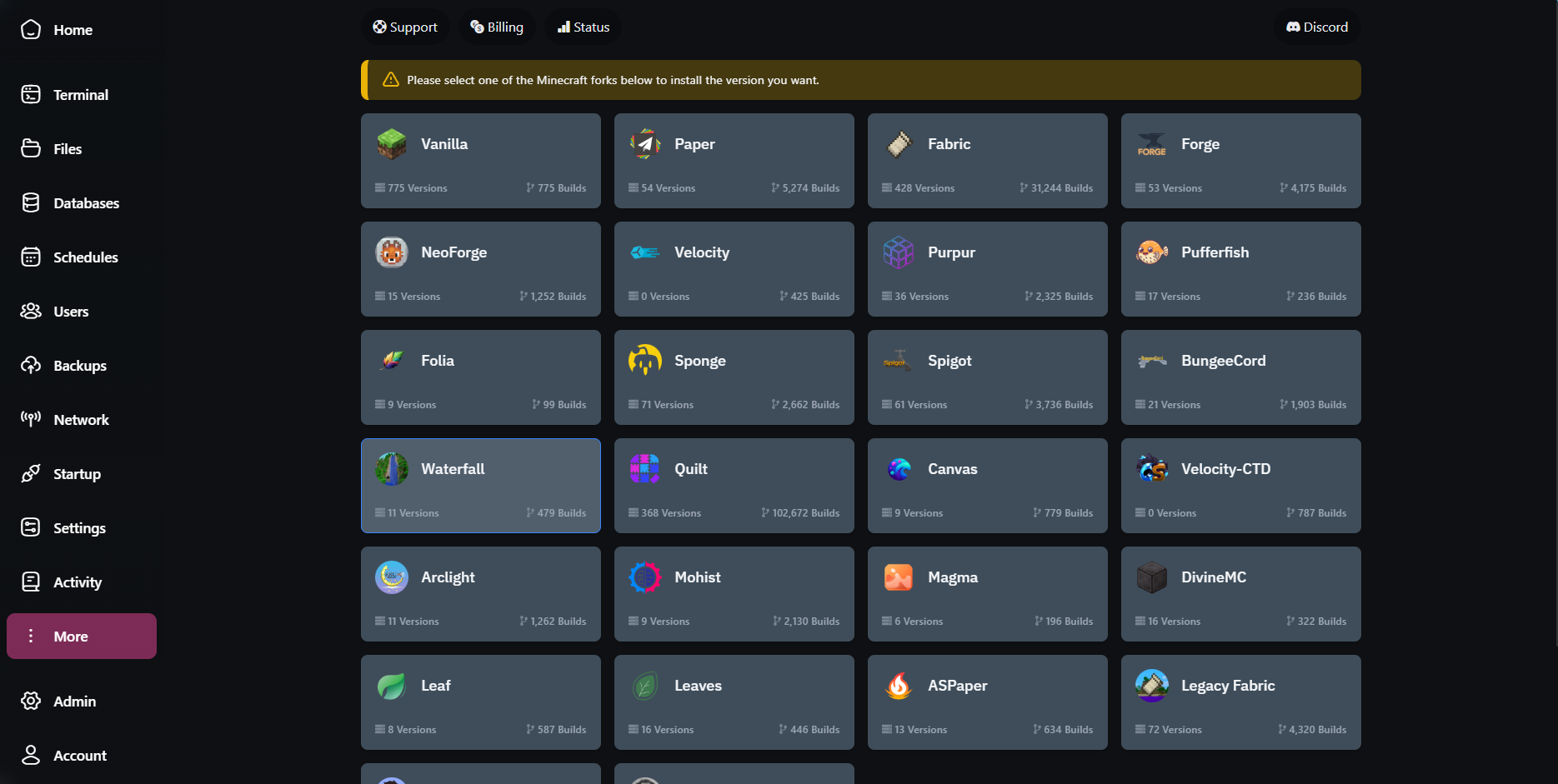Image resolution: width=1558 pixels, height=784 pixels.
Task: Click the Pufferfish fork icon
Action: [x=1151, y=252]
